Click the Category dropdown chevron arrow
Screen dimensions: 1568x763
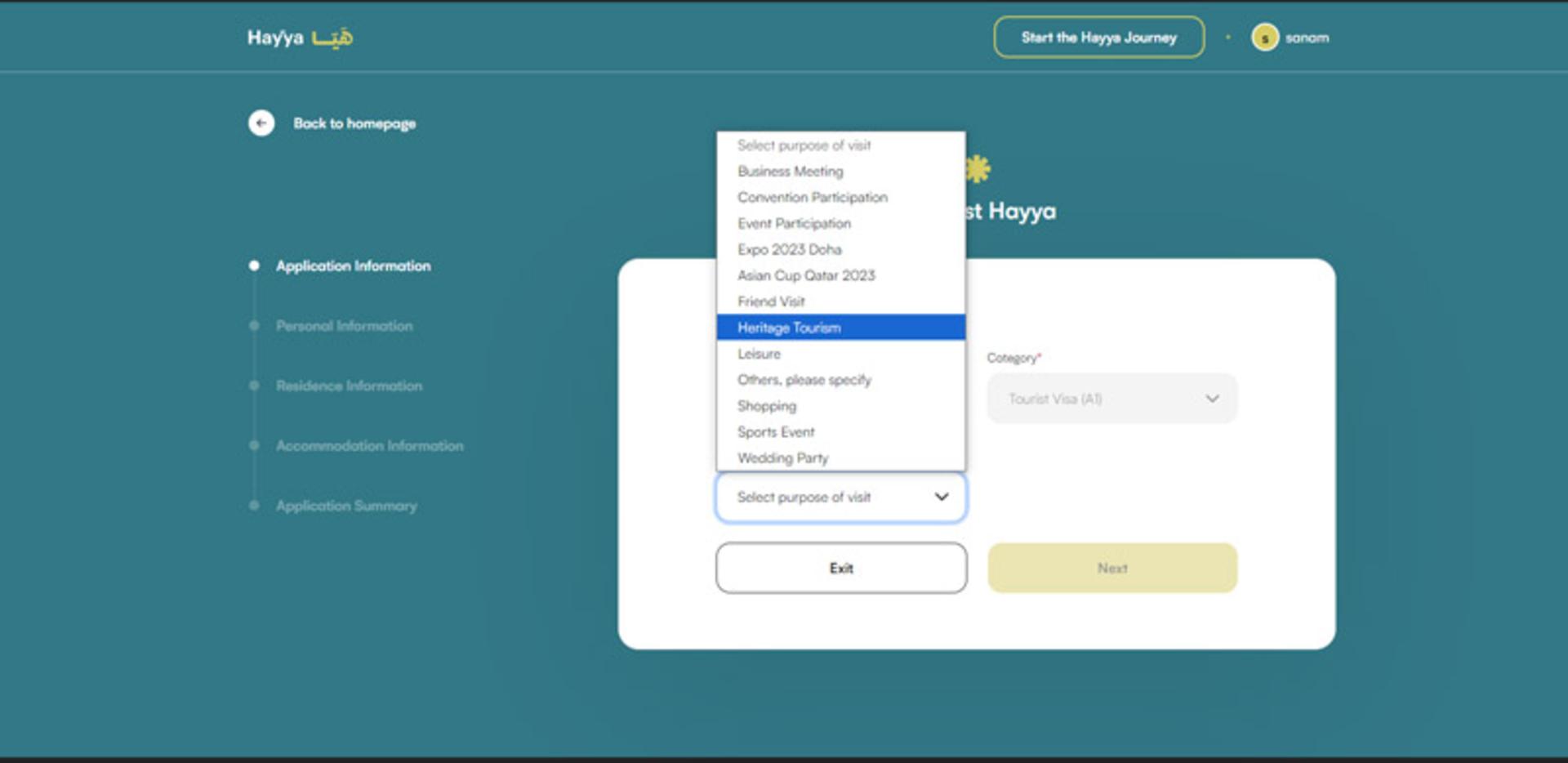click(1212, 399)
